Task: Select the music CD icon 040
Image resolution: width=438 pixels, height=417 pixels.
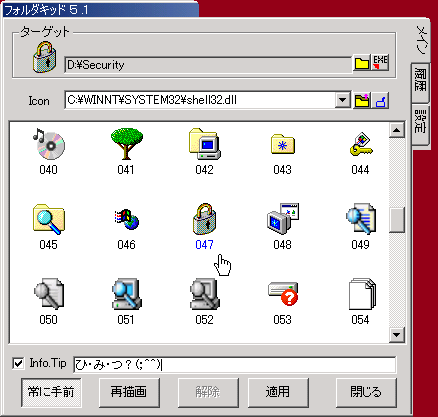Action: point(49,144)
